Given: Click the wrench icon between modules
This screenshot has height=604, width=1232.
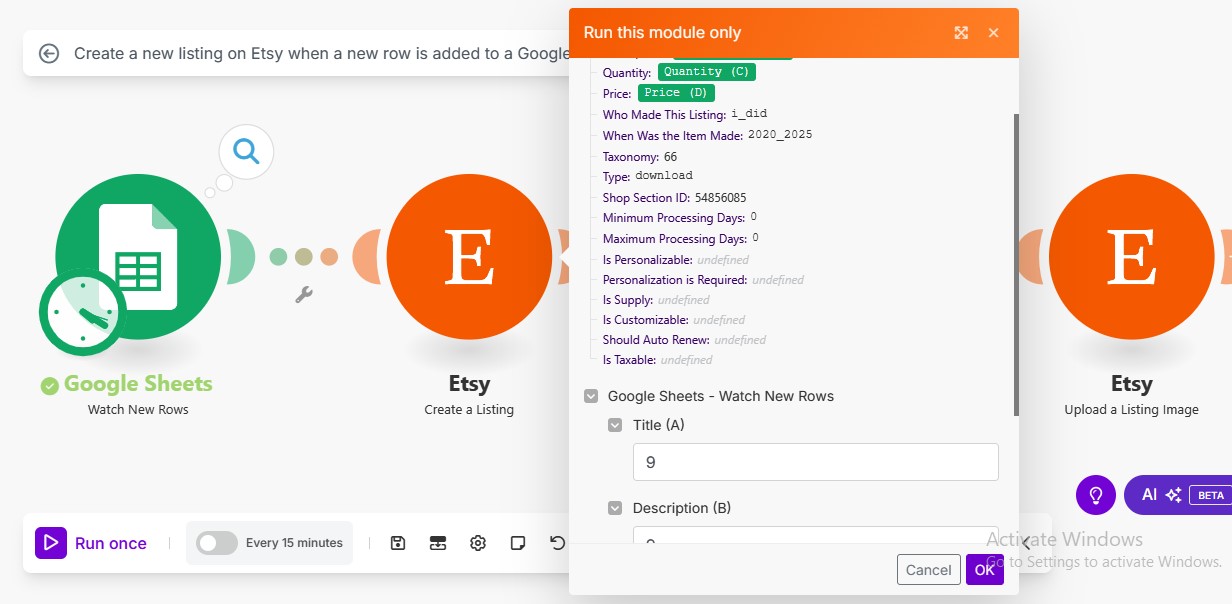Looking at the screenshot, I should (x=305, y=294).
